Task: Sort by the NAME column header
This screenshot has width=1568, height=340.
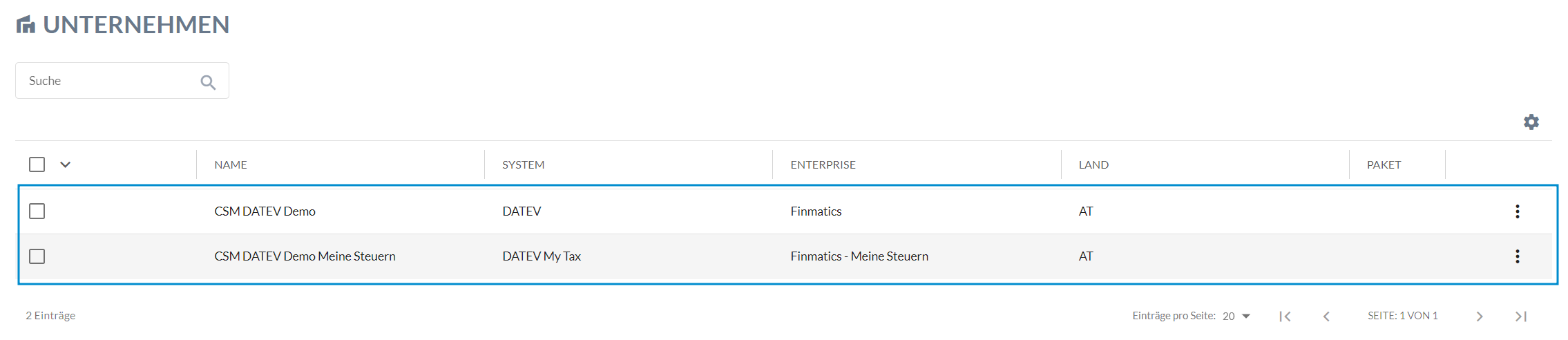Action: 231,164
